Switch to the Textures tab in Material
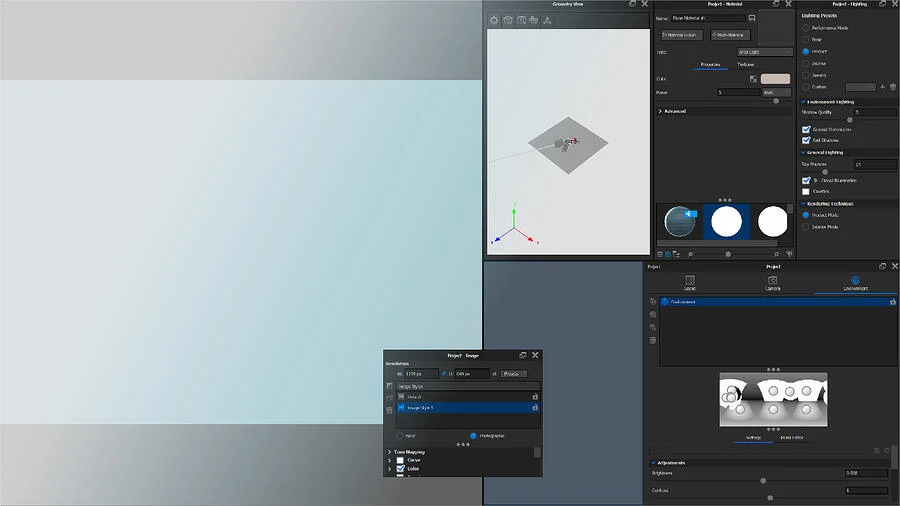Screen dimensions: 900x506 click(x=746, y=64)
